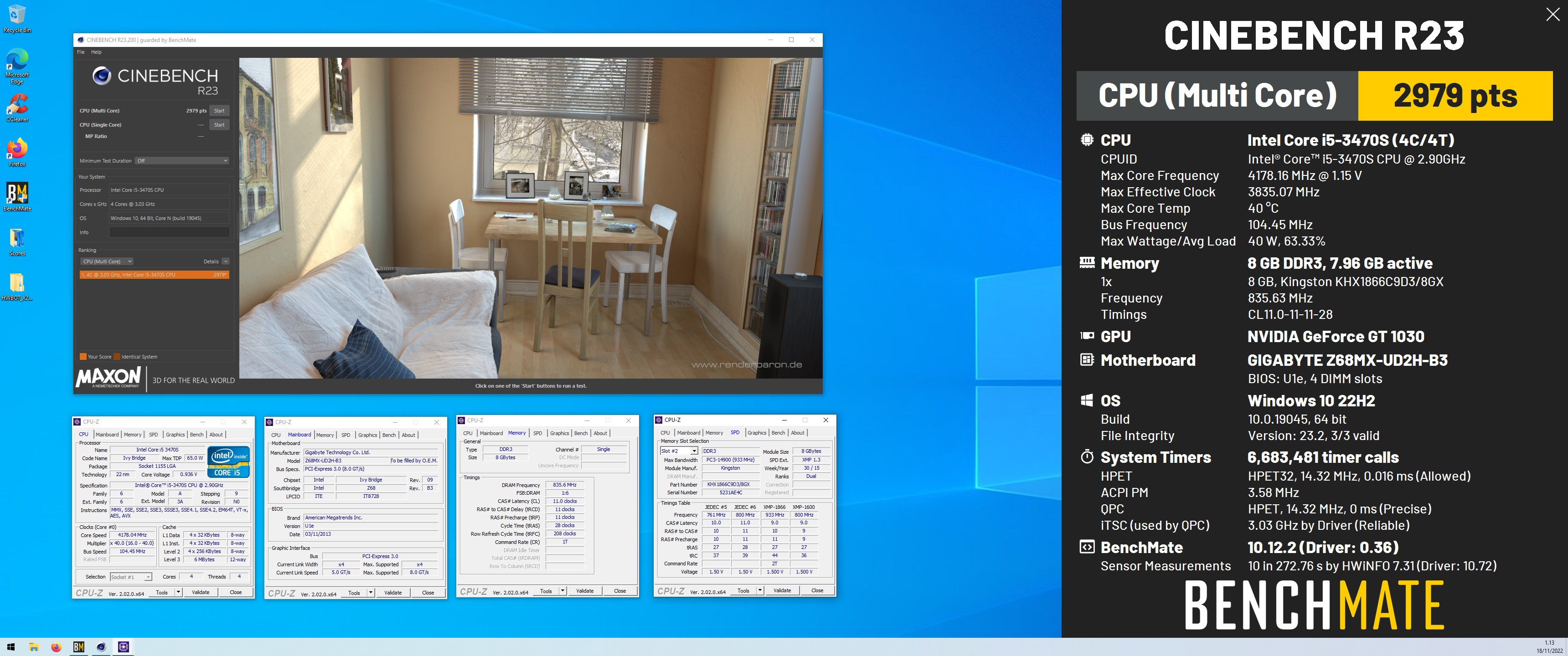
Task: Click the rendered room image in Cinebench
Action: (530, 218)
